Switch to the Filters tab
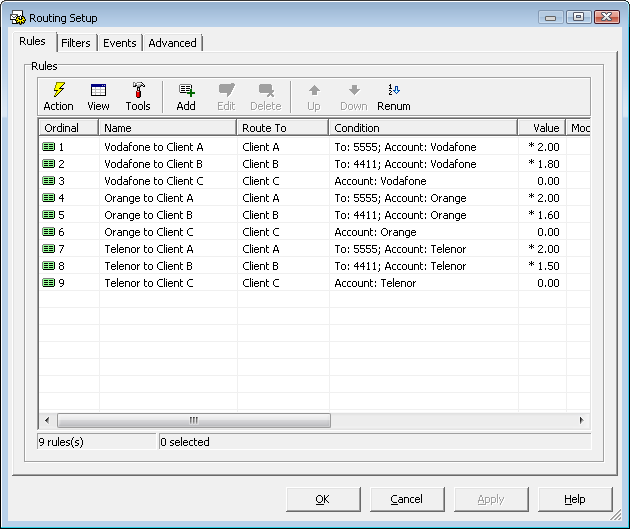Screen dimensions: 630x529 pos(75,43)
